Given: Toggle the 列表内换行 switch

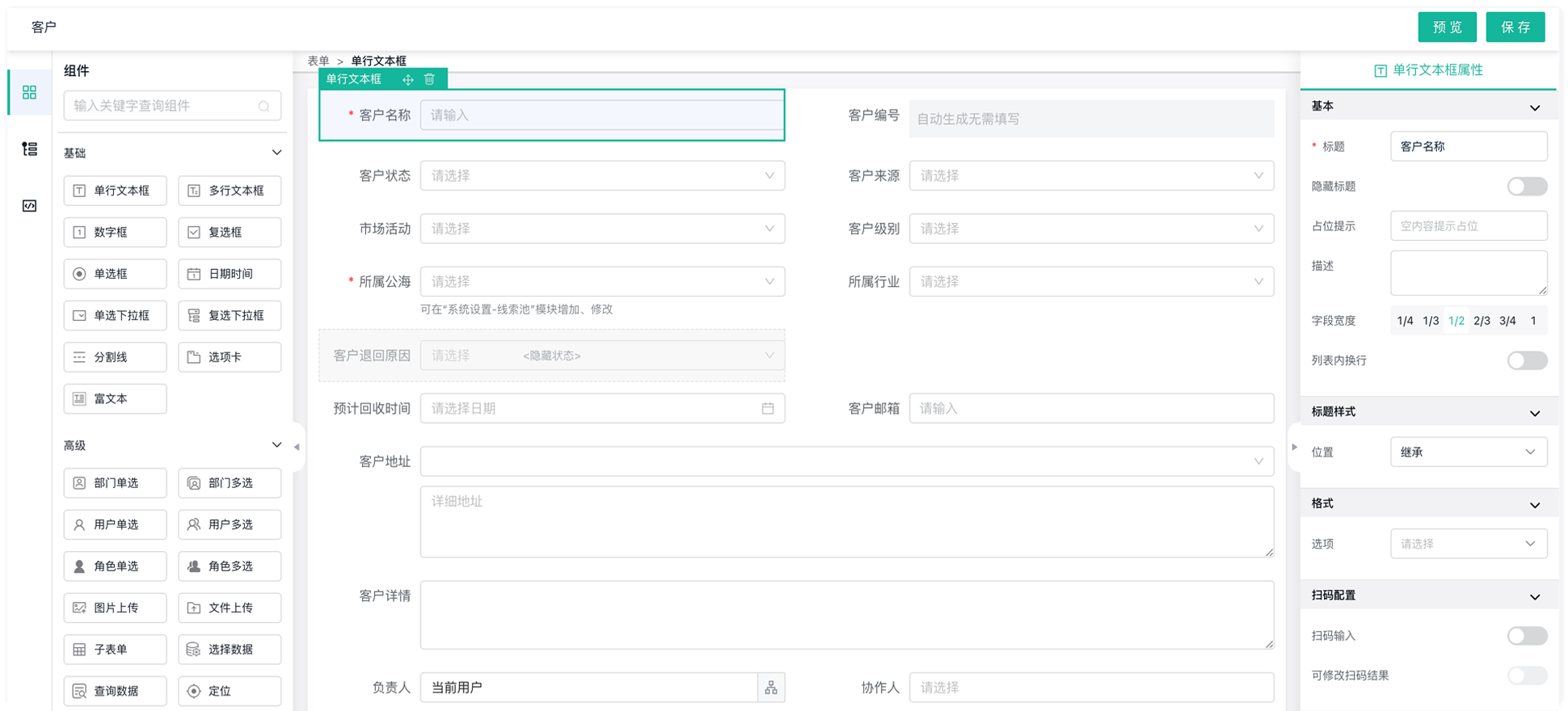Looking at the screenshot, I should click(x=1527, y=360).
